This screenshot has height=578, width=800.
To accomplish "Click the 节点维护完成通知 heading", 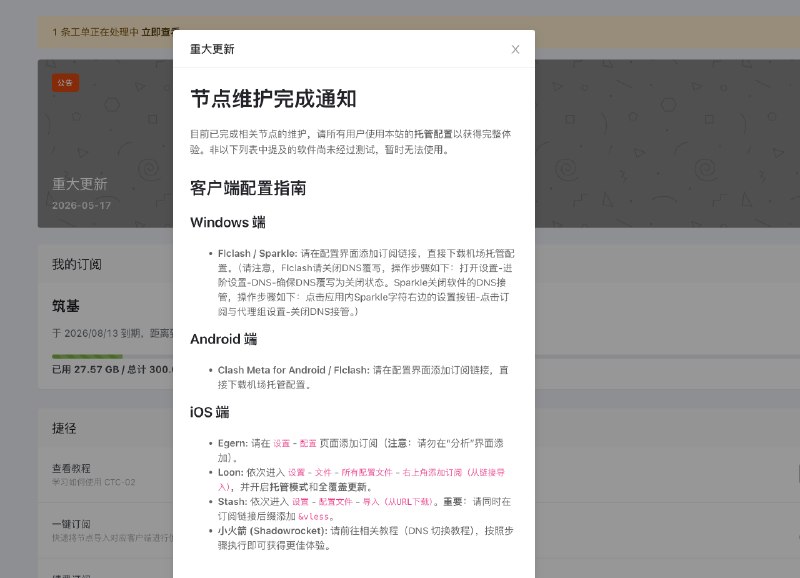I will point(273,99).
